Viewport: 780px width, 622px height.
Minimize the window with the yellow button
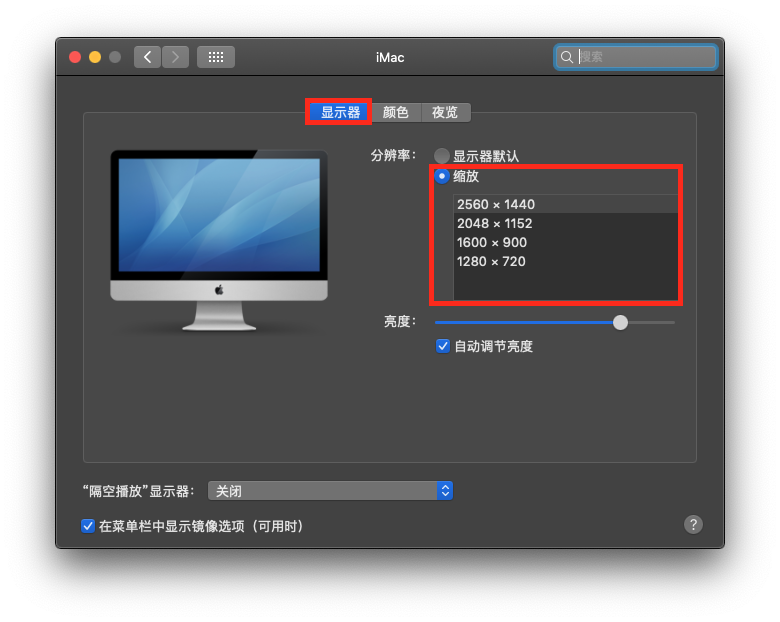tap(95, 57)
